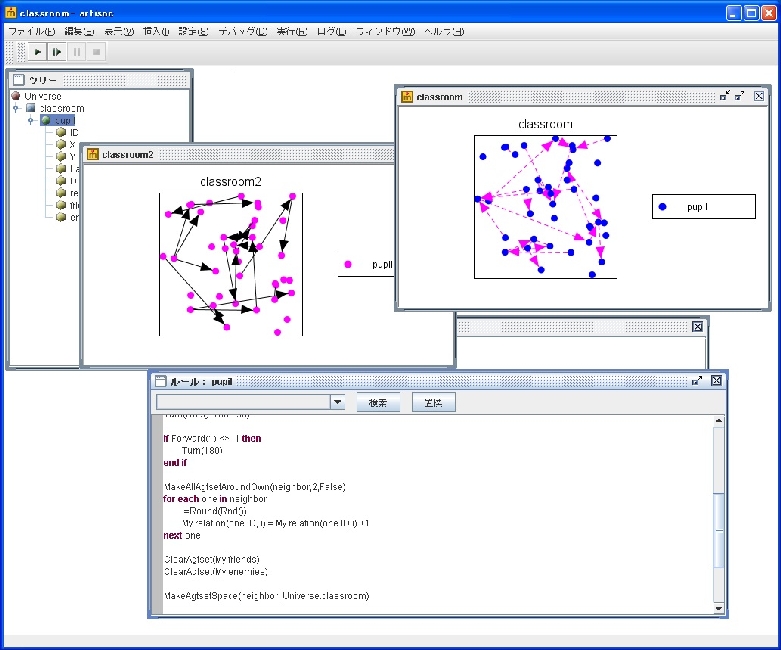
Task: Open the search combo box dropdown arrow
Action: [338, 402]
